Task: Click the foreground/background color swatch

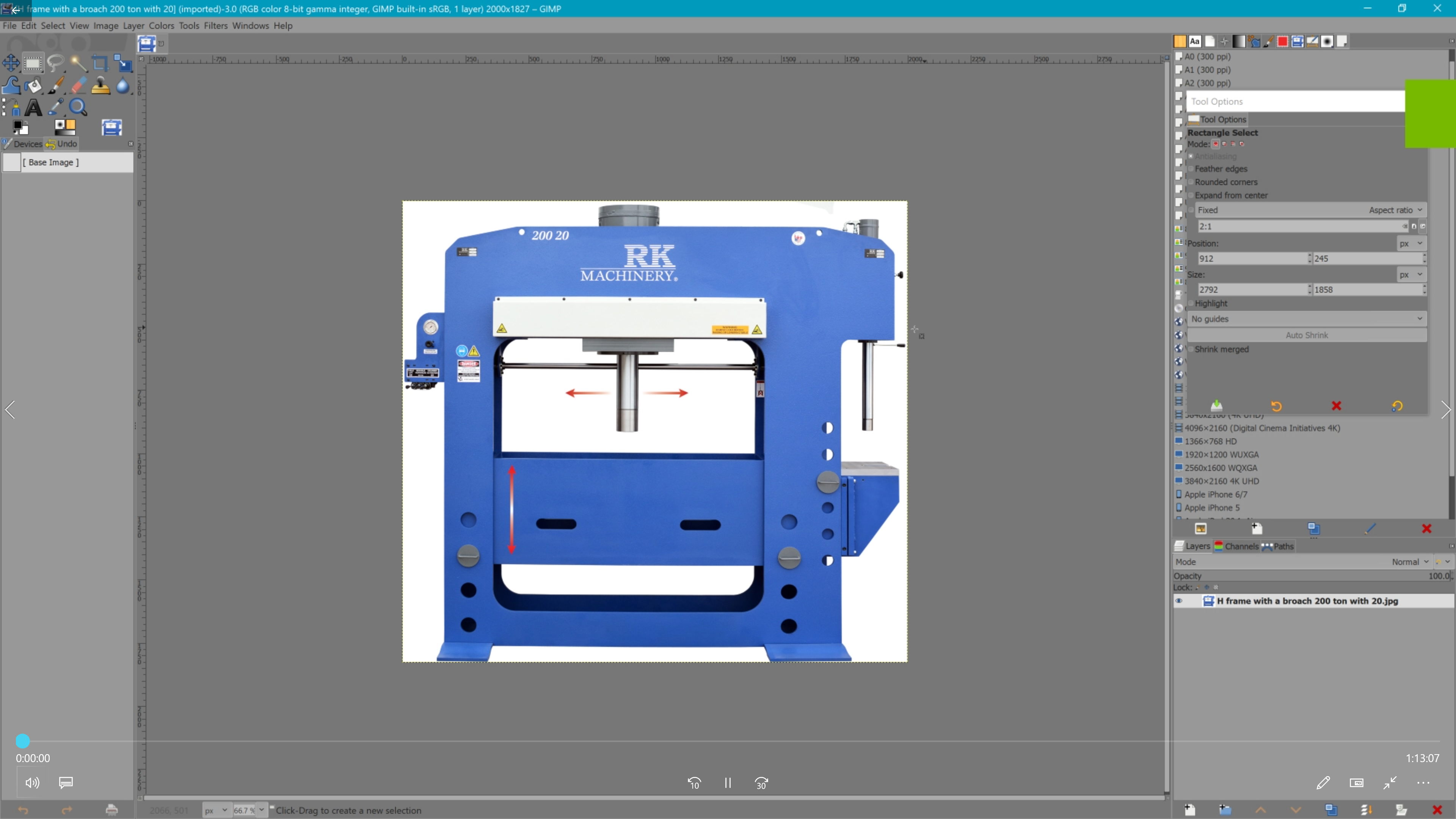Action: click(21, 128)
